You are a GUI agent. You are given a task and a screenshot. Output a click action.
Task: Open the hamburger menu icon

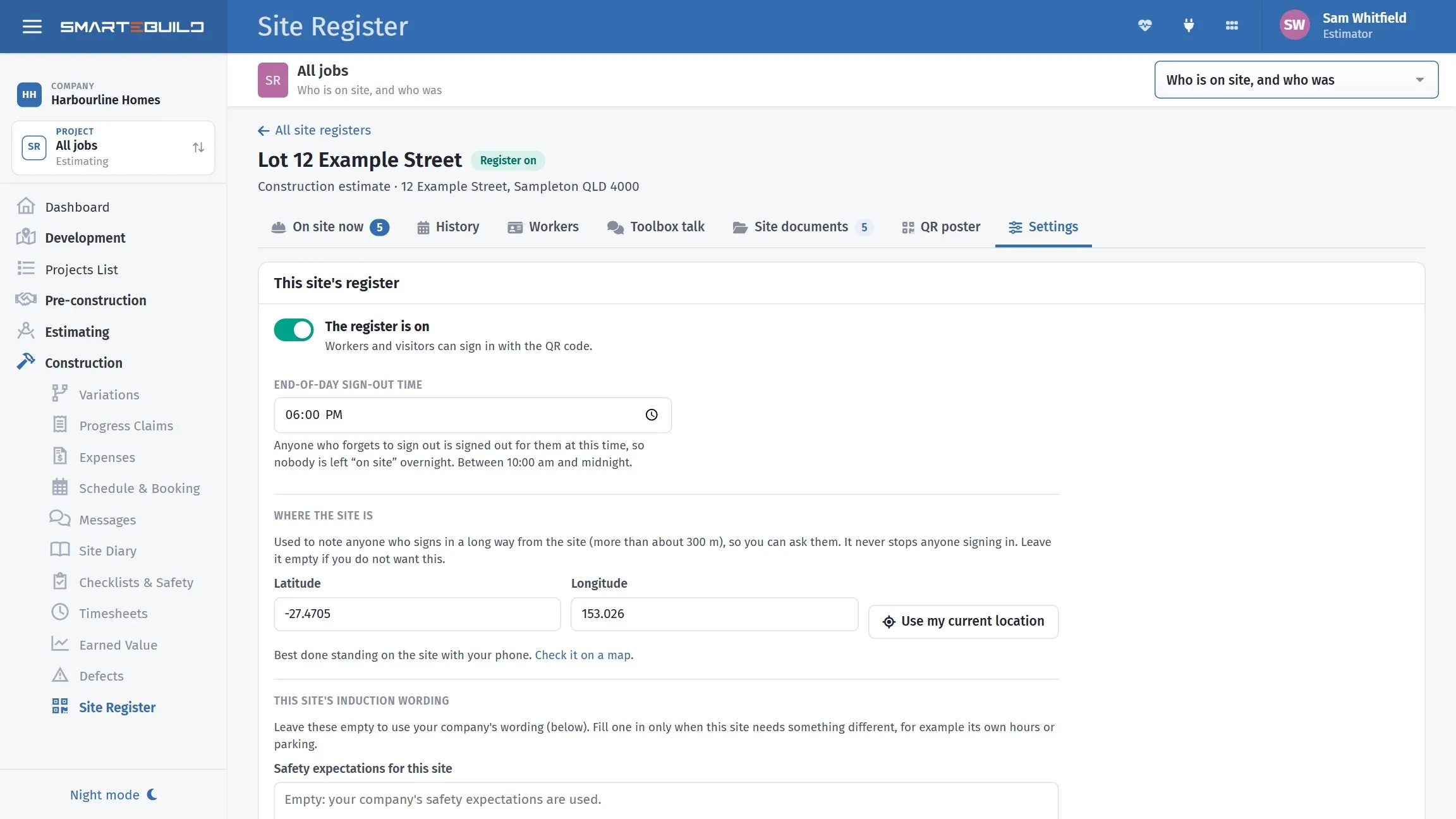(32, 27)
